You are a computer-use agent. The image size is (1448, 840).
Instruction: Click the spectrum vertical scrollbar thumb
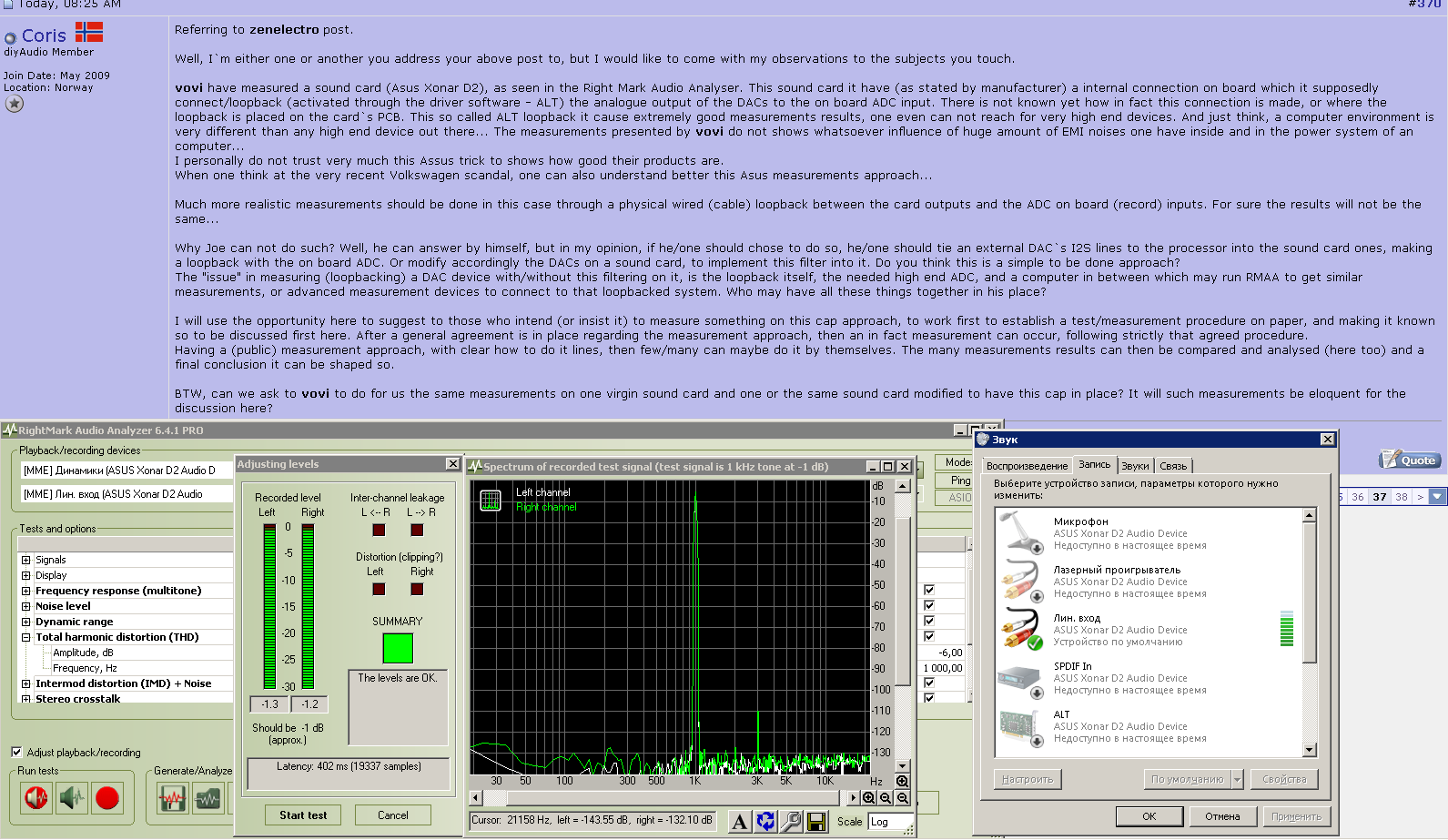[903, 601]
